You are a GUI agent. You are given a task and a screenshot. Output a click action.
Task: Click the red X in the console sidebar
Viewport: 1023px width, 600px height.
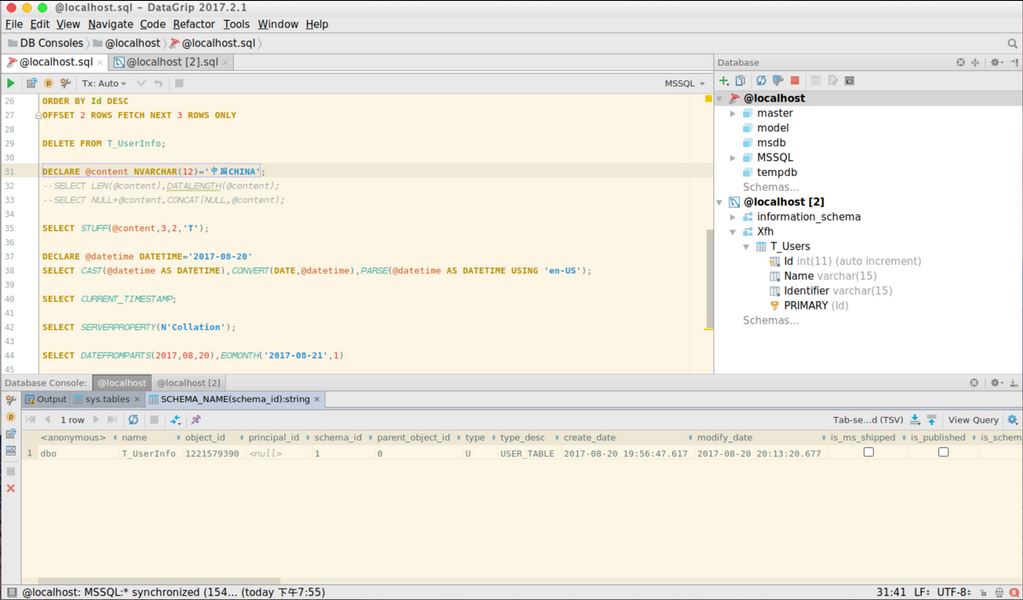click(11, 488)
